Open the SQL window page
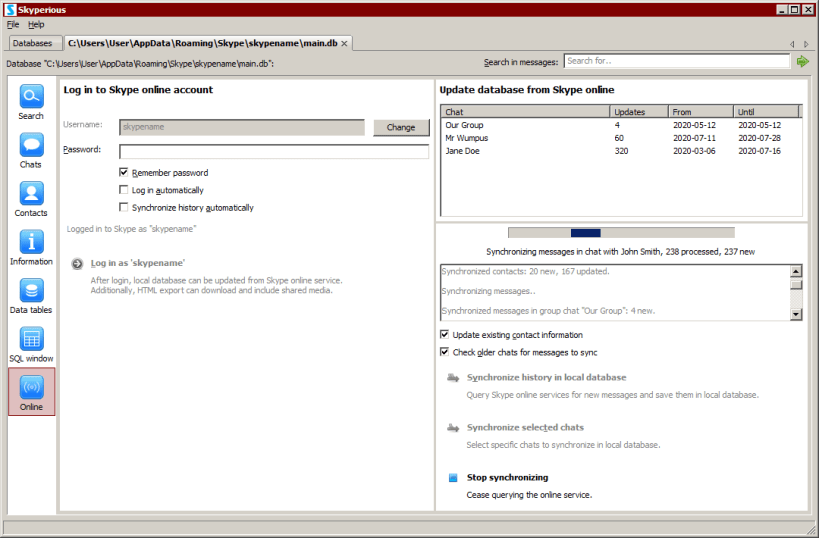 coord(31,345)
